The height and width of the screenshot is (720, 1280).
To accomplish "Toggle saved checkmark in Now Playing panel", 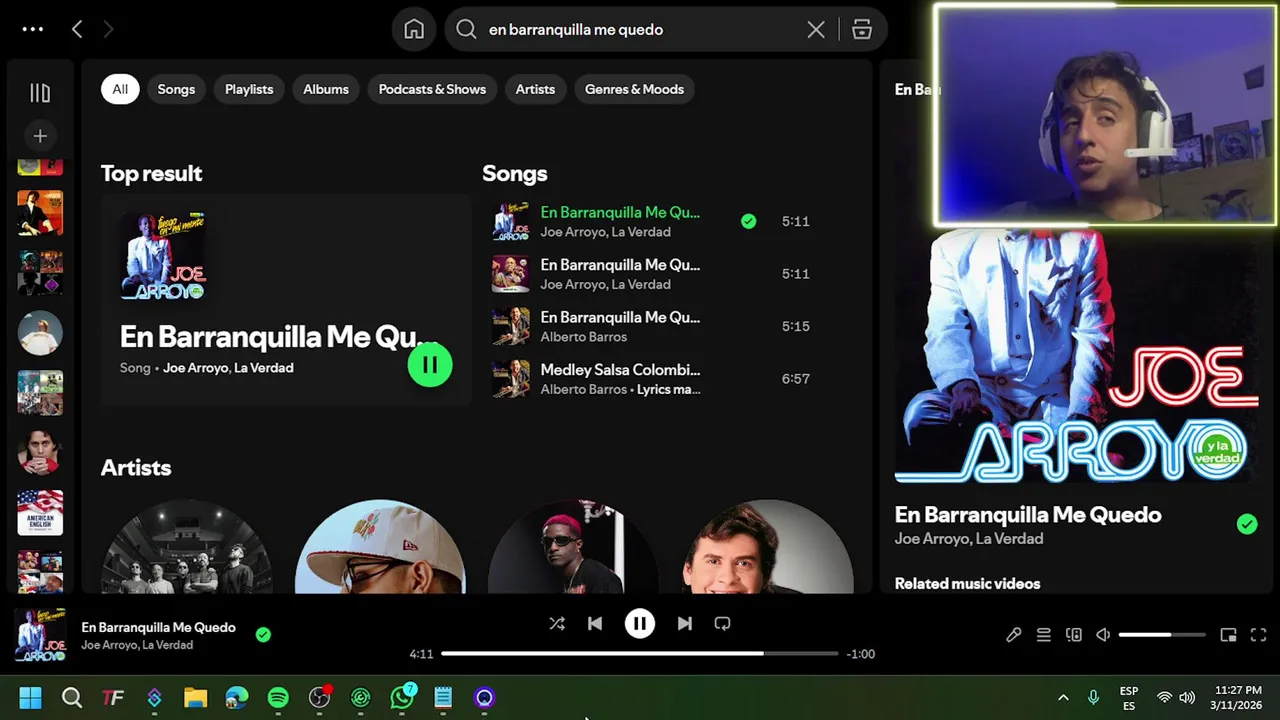I will pyautogui.click(x=1246, y=524).
